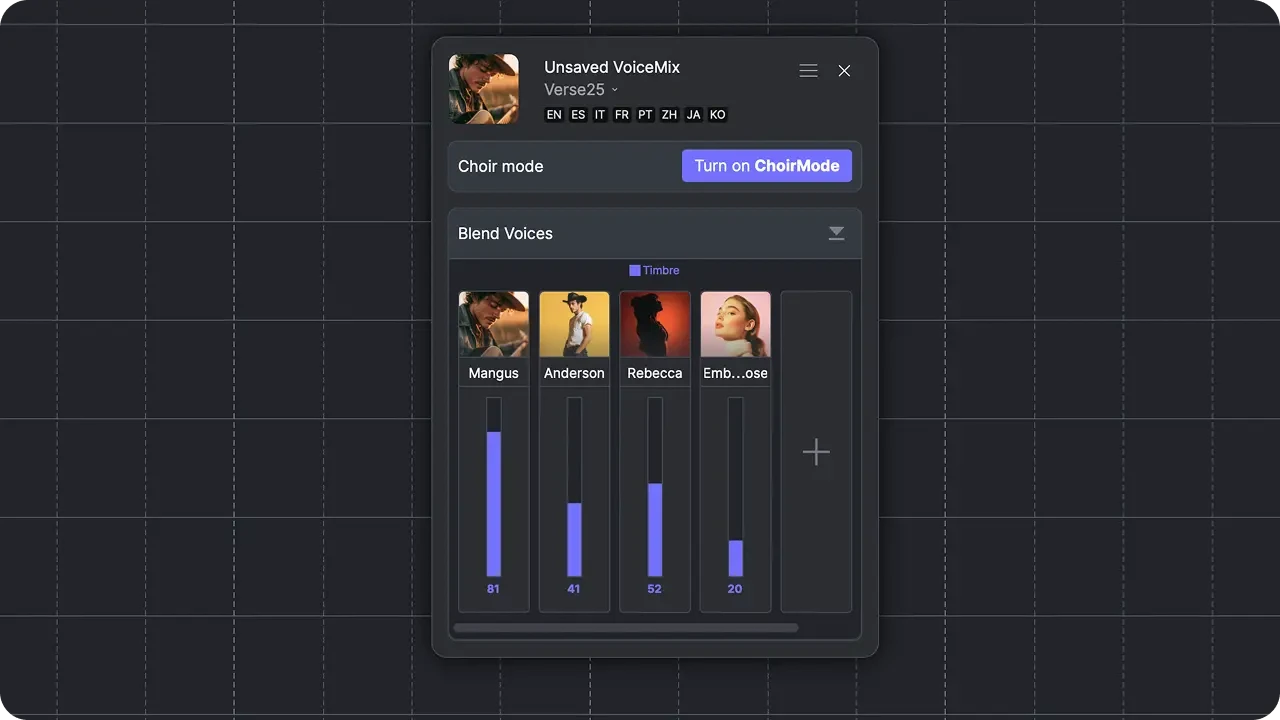The width and height of the screenshot is (1280, 720).
Task: Click the EN language tag
Action: click(553, 115)
